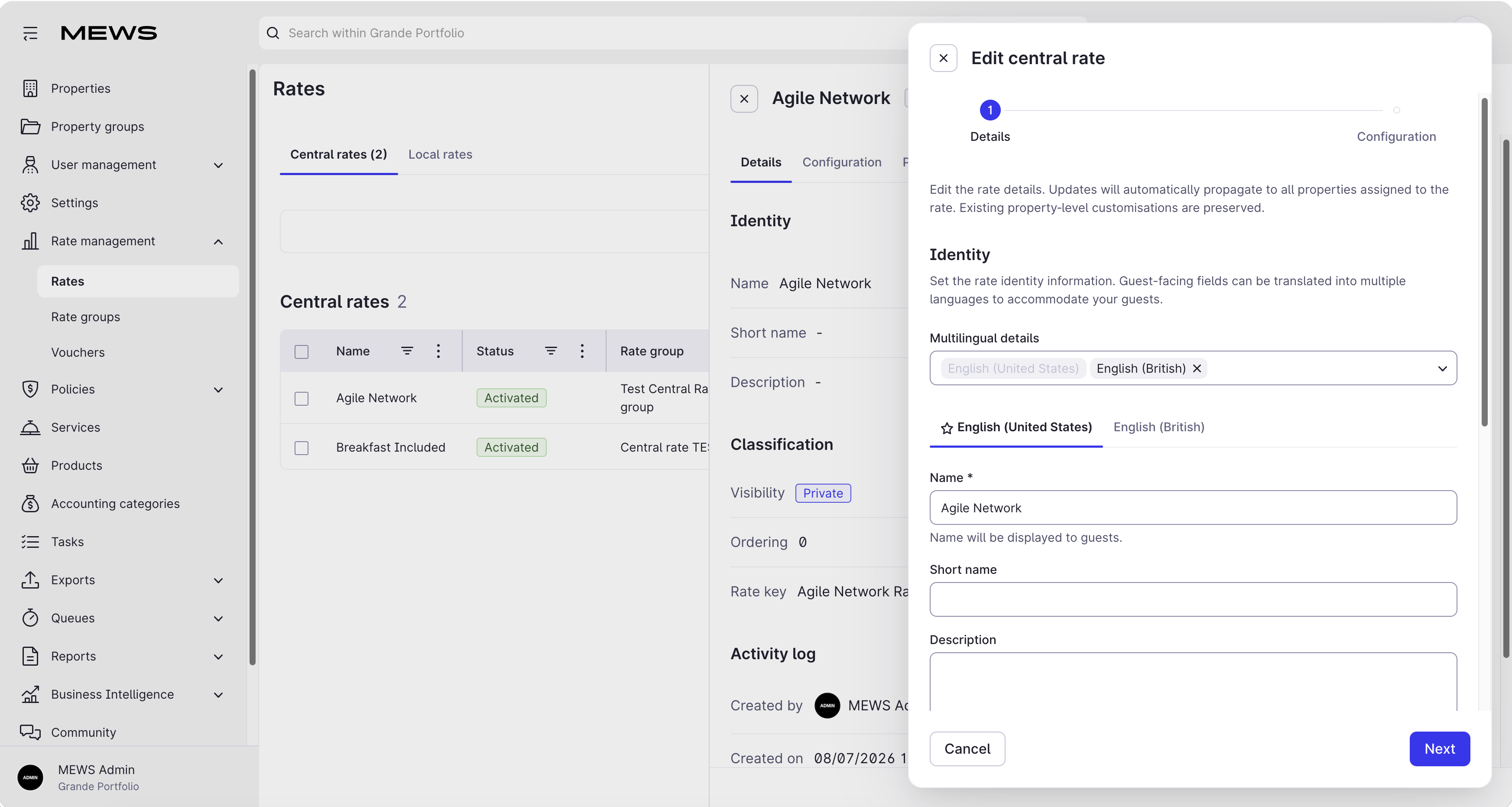
Task: Click the Reports document icon
Action: tap(30, 656)
